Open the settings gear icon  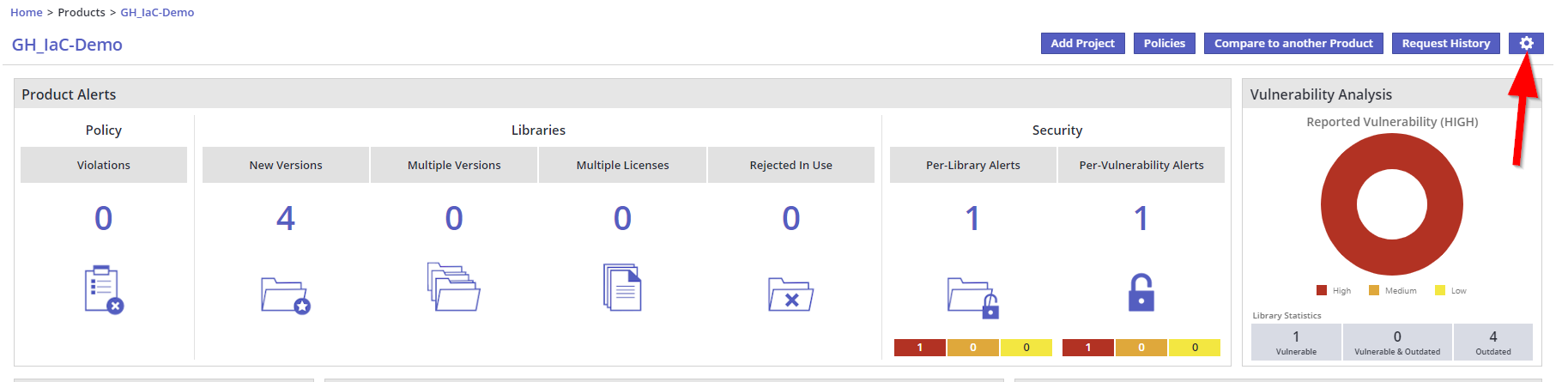coord(1525,43)
